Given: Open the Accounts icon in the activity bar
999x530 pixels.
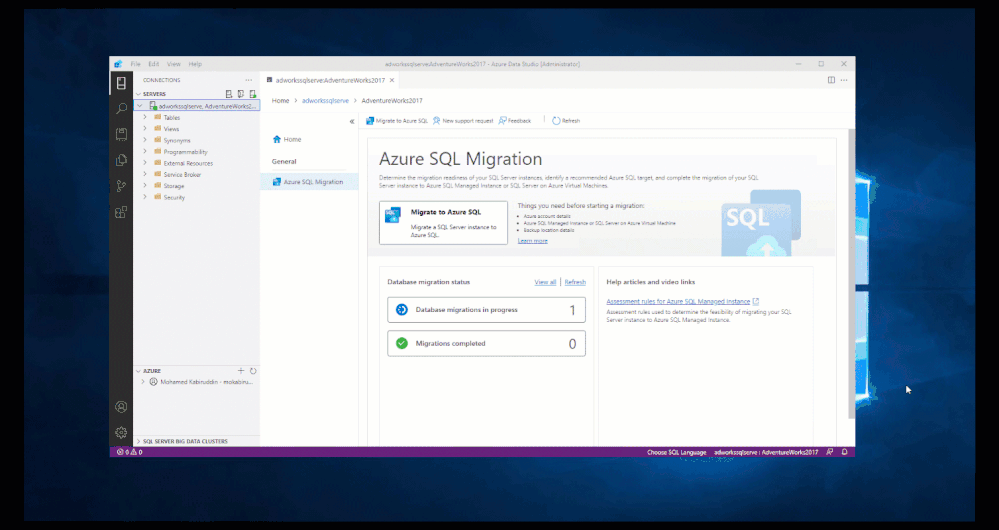Looking at the screenshot, I should [121, 406].
